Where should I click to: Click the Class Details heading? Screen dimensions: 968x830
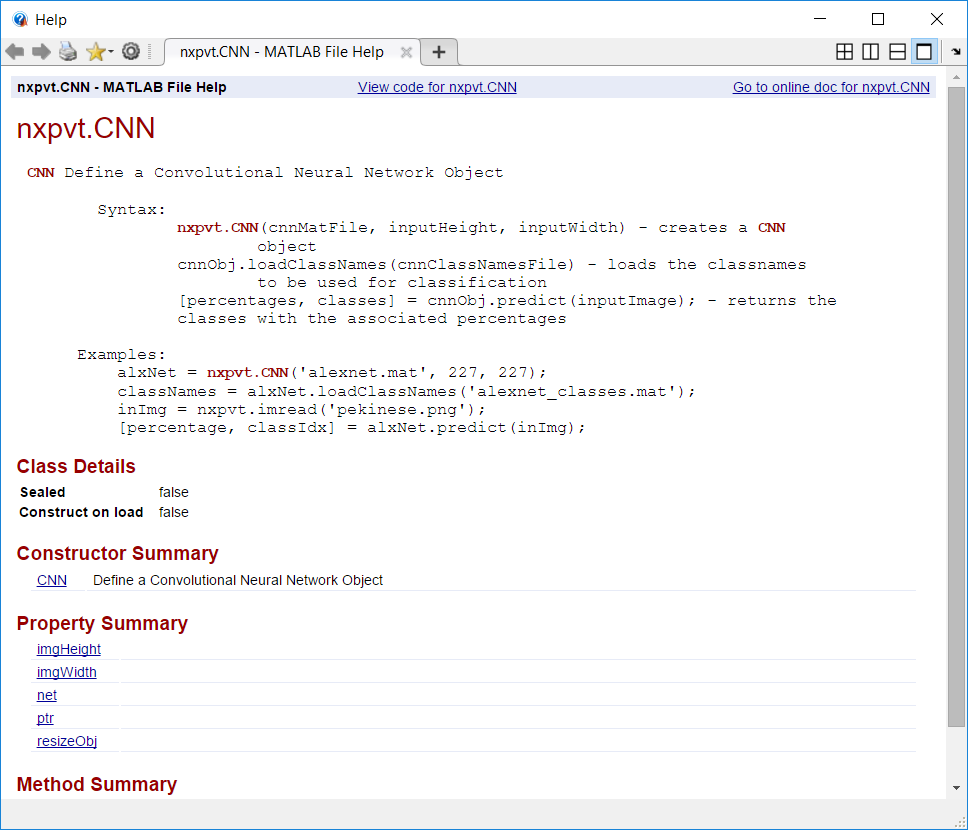pyautogui.click(x=76, y=466)
